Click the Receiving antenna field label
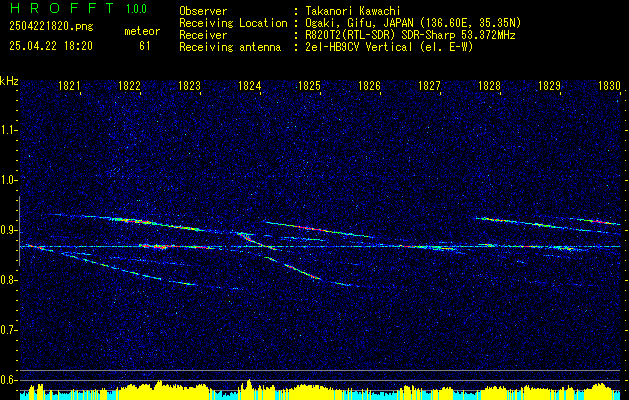 (x=230, y=47)
